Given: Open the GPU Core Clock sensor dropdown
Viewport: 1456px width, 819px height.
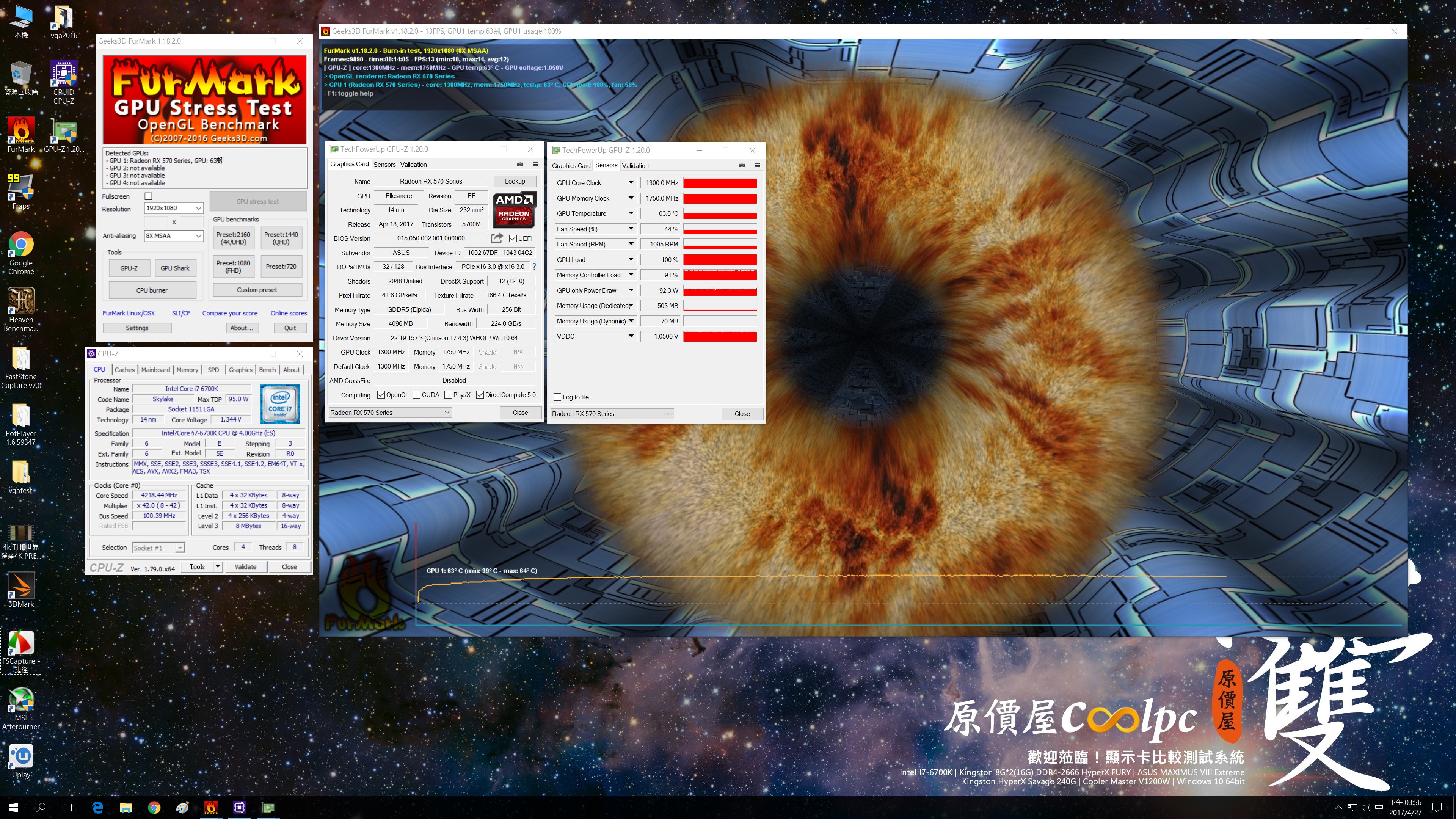Looking at the screenshot, I should [x=631, y=182].
